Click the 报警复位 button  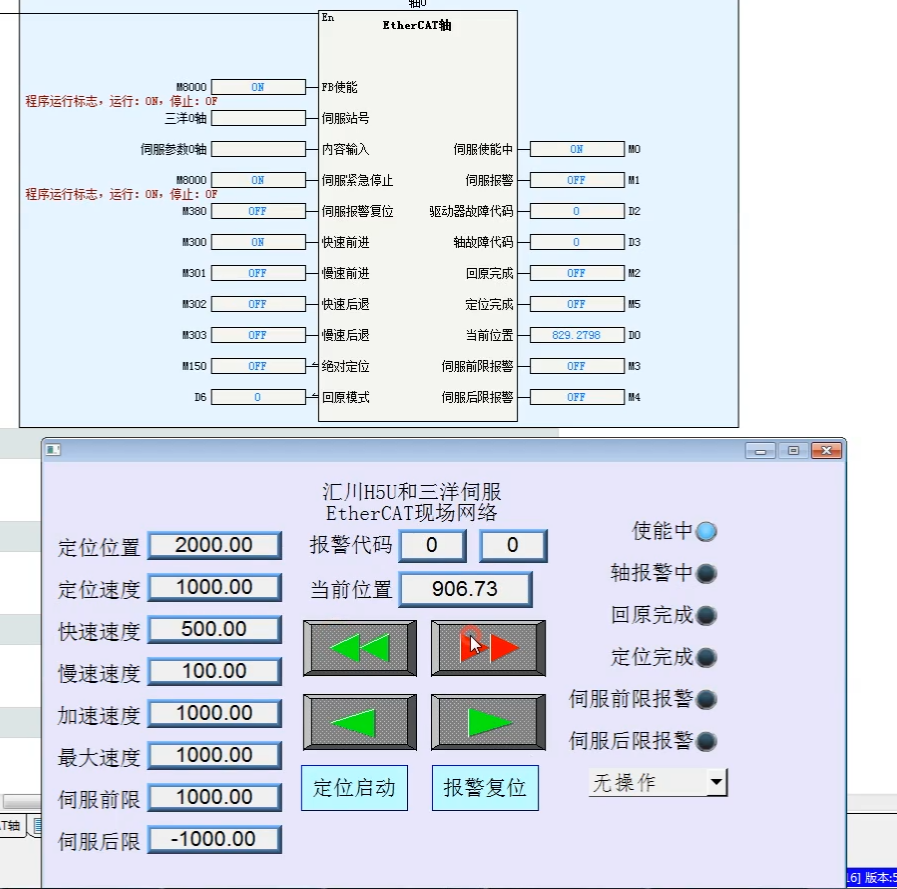point(485,788)
